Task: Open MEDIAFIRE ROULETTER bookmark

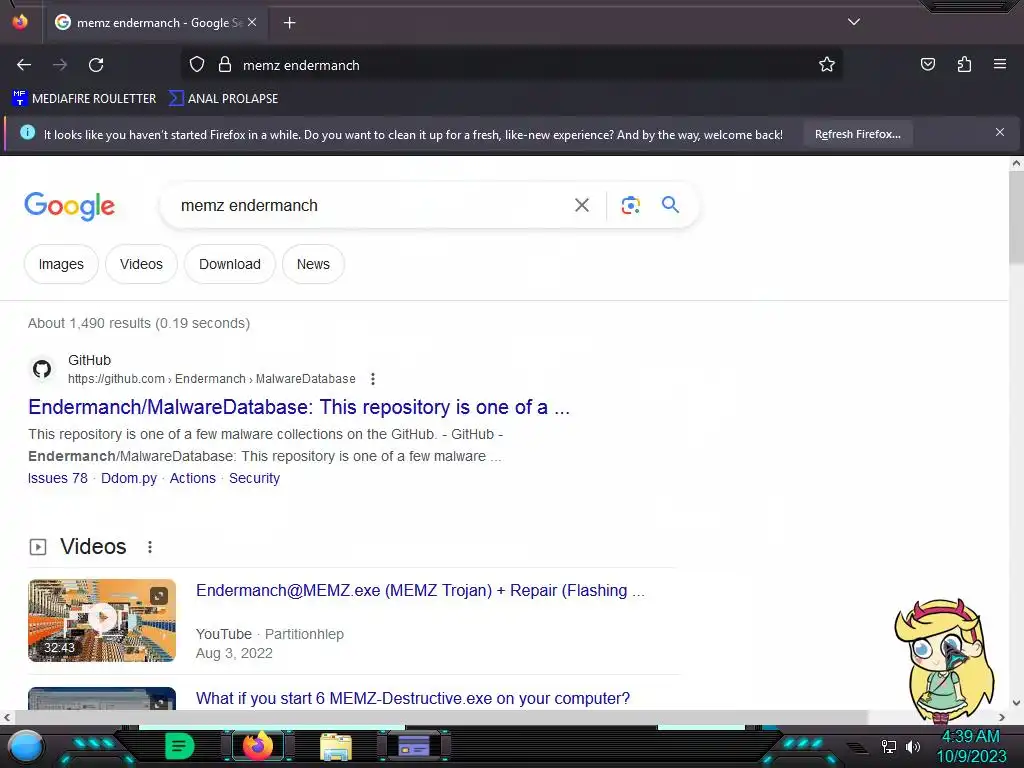Action: pos(84,99)
